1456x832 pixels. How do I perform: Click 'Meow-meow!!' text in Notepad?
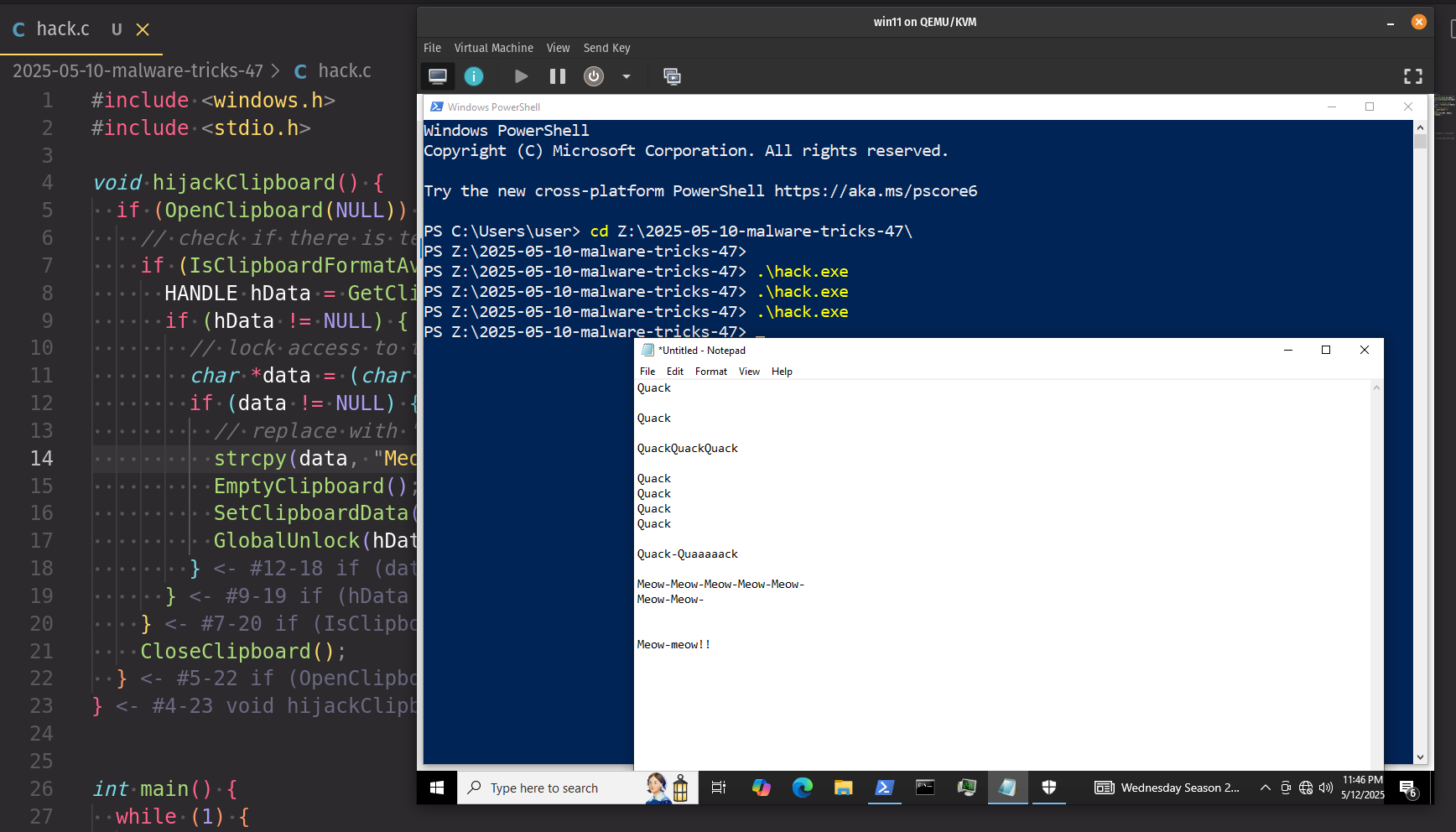point(673,645)
